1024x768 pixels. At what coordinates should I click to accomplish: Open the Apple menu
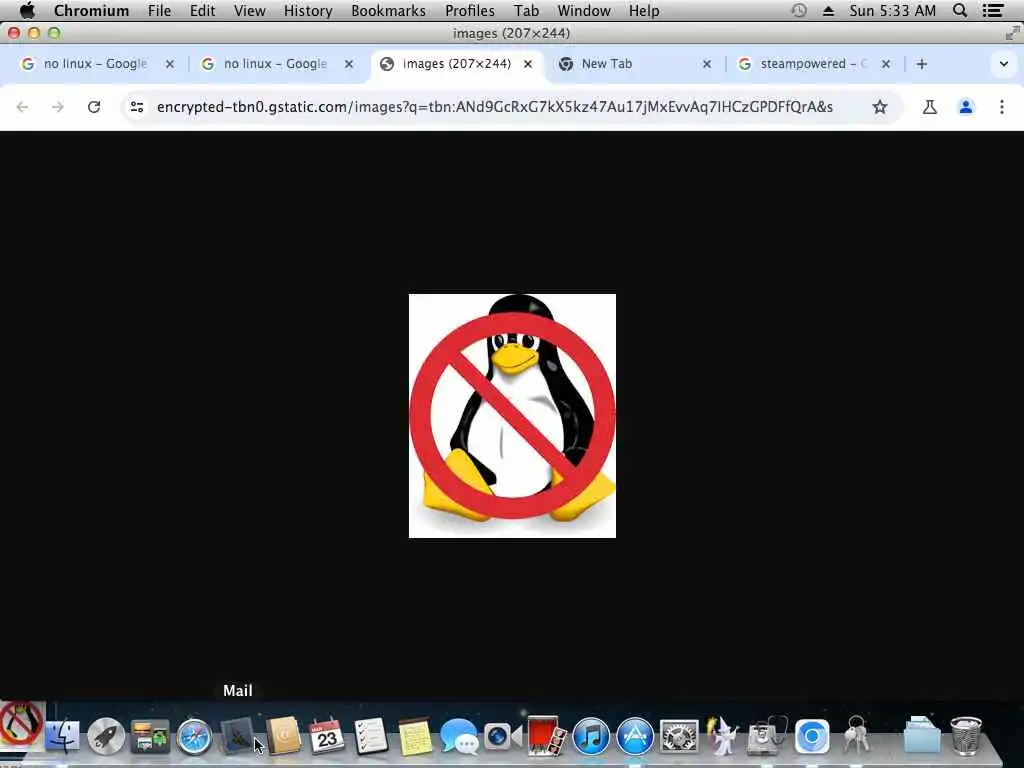coord(27,11)
